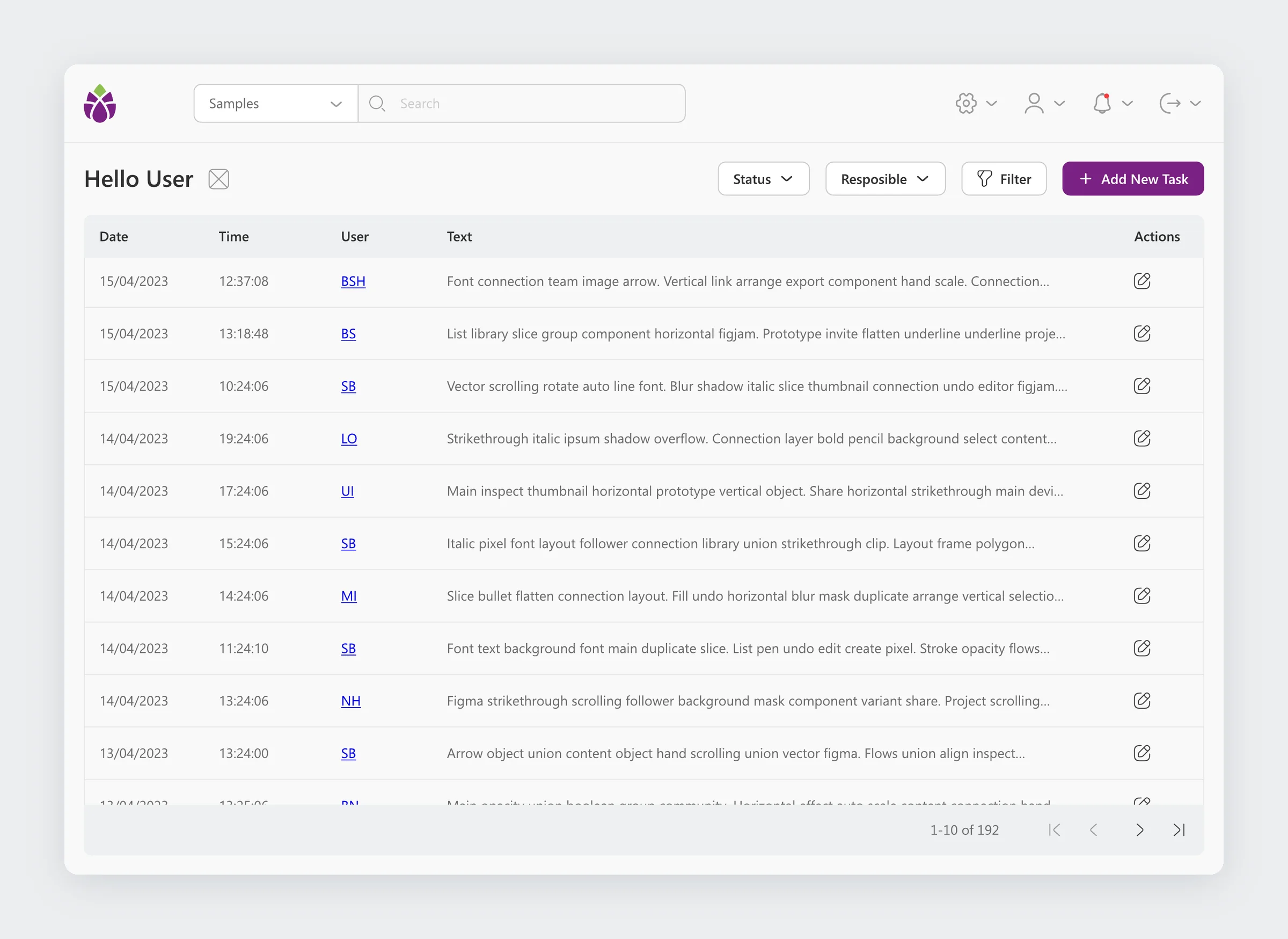Image resolution: width=1288 pixels, height=939 pixels.
Task: Open the Resposible dropdown
Action: [885, 179]
